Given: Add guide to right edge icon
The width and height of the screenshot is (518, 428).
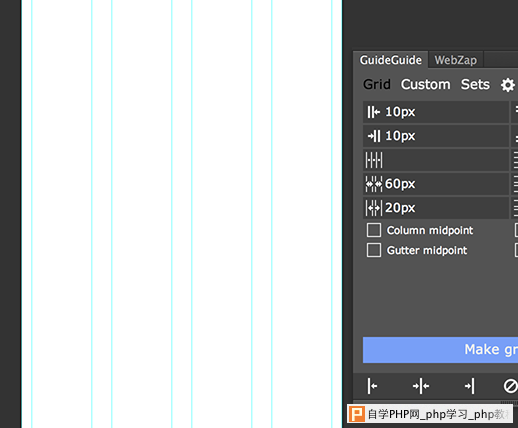Looking at the screenshot, I should [x=469, y=386].
